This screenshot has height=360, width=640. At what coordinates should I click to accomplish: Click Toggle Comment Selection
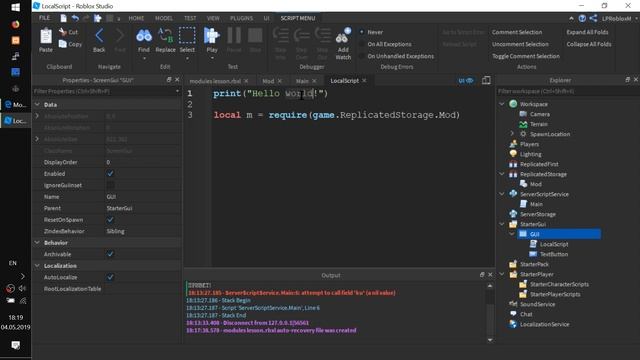click(x=526, y=56)
